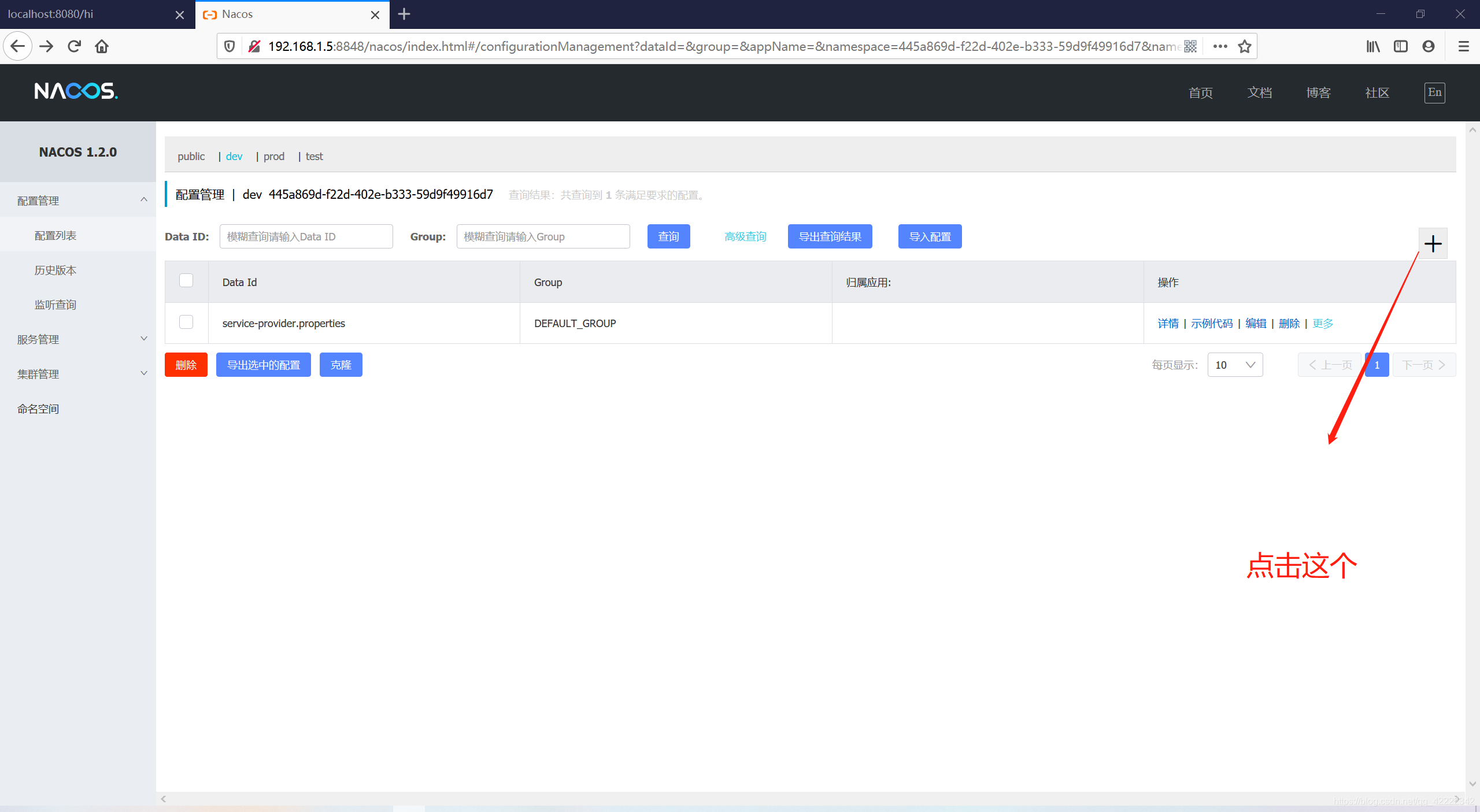
Task: Check the service-provider.properties row checkbox
Action: (x=186, y=322)
